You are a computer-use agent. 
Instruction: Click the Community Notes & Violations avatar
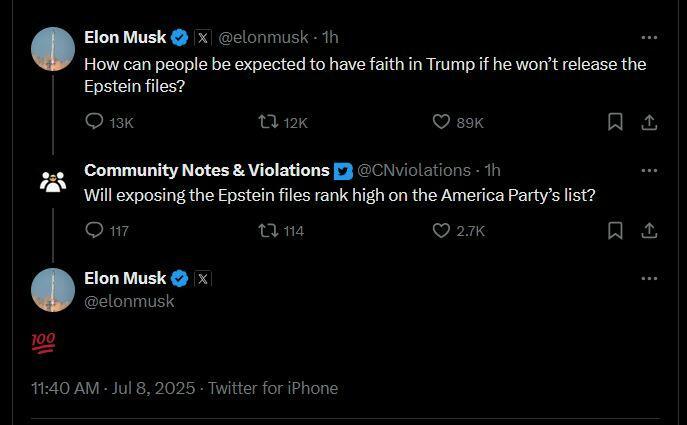pos(53,182)
